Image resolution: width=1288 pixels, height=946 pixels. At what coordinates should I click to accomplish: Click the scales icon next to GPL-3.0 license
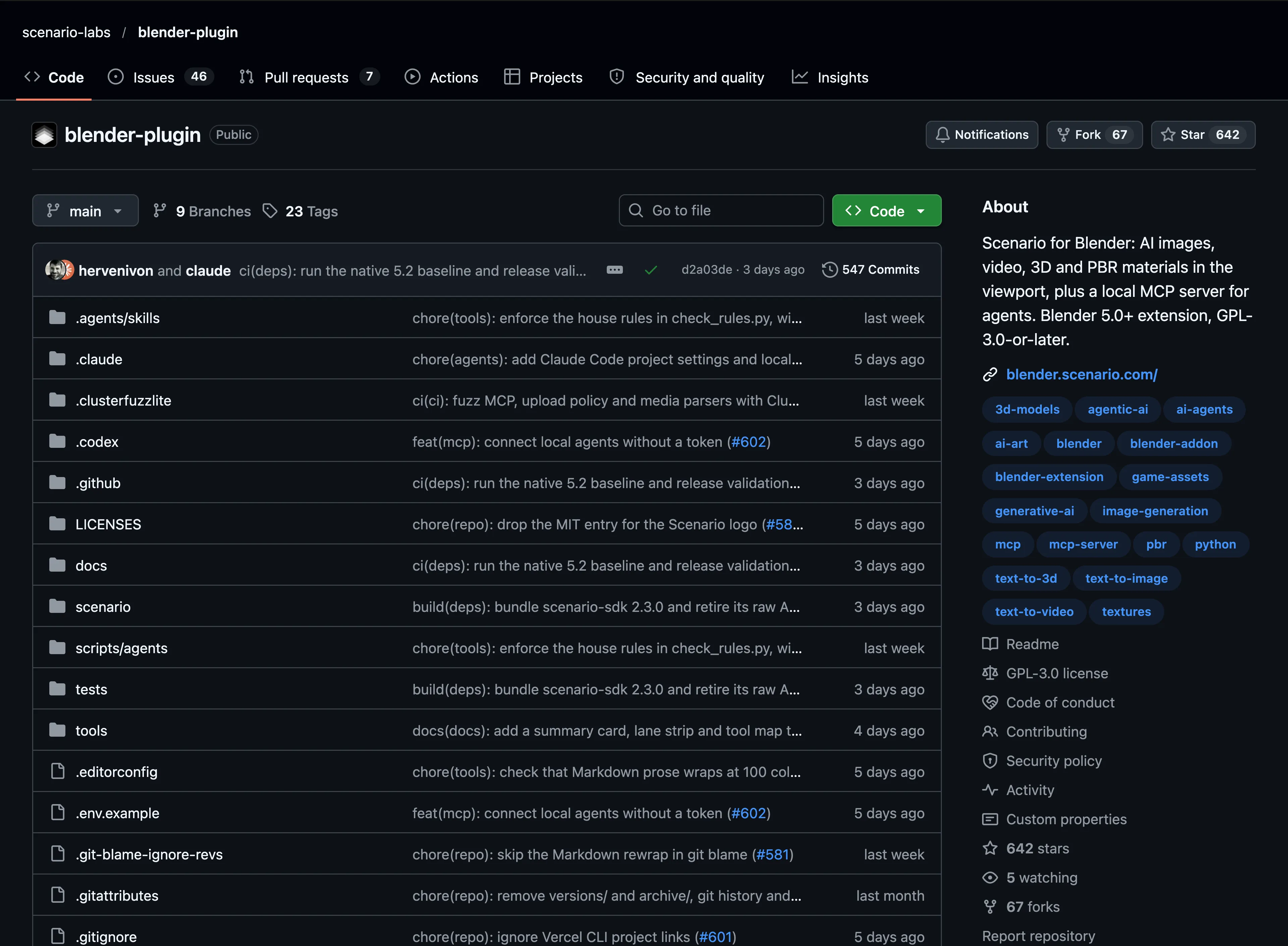[990, 673]
